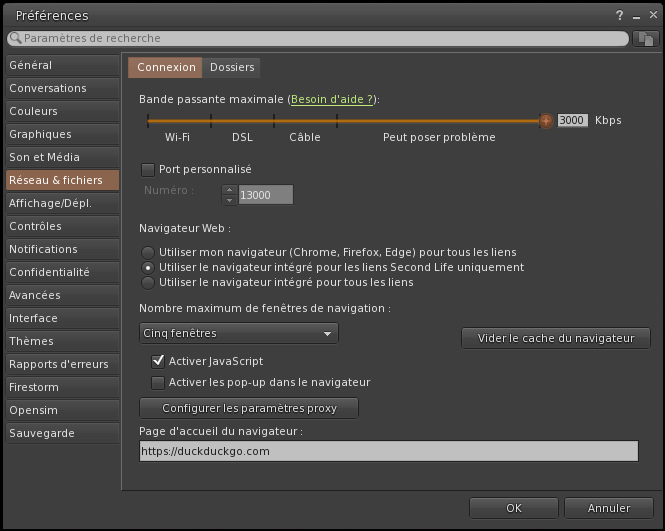
Task: Decrease port number with down stepper arrow
Action: [229, 200]
